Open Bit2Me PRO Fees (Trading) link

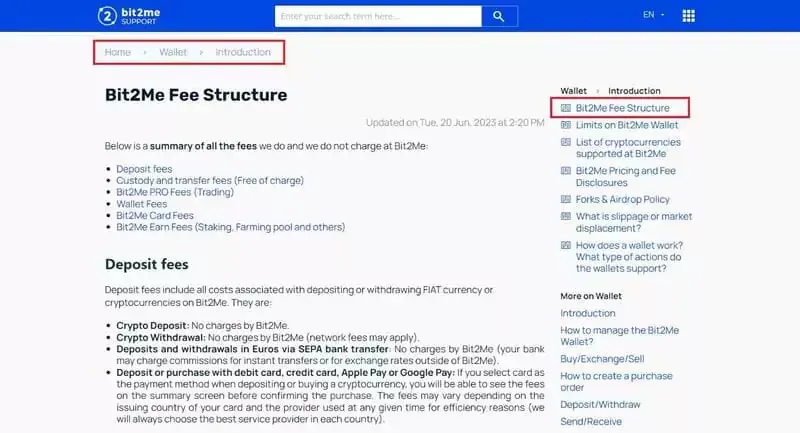pos(175,192)
